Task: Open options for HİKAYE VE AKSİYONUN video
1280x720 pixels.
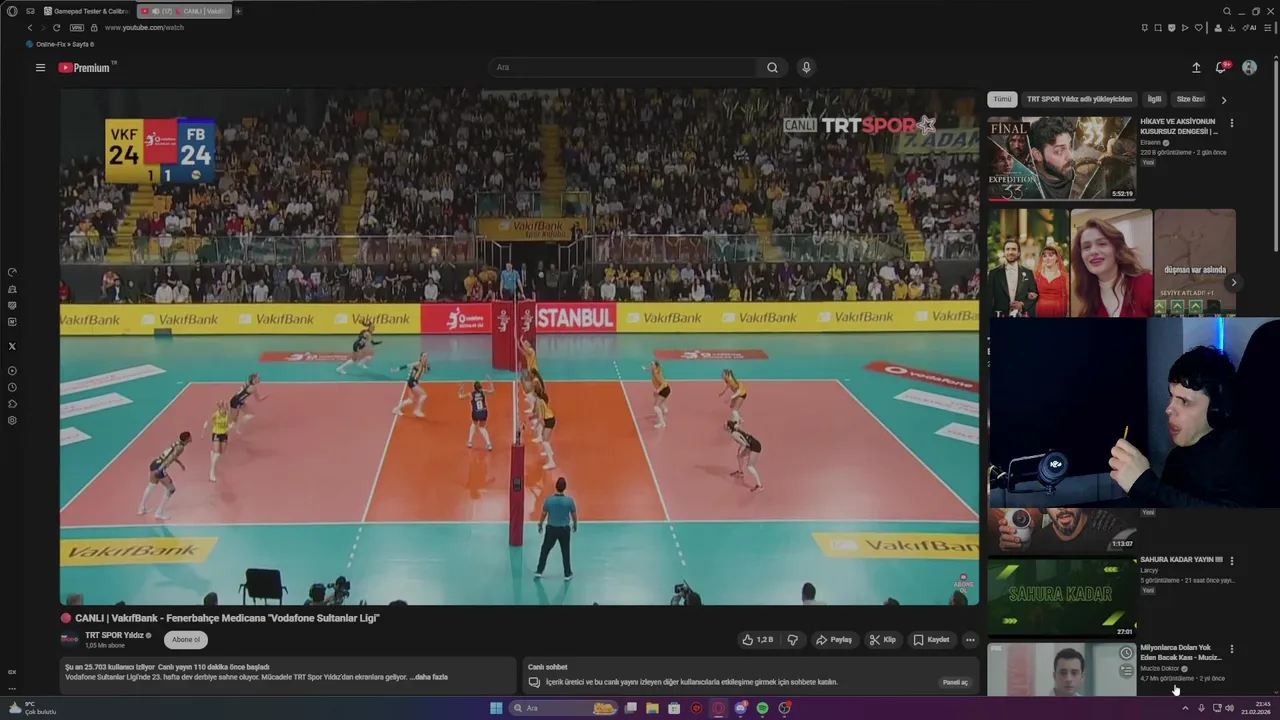Action: [1232, 123]
